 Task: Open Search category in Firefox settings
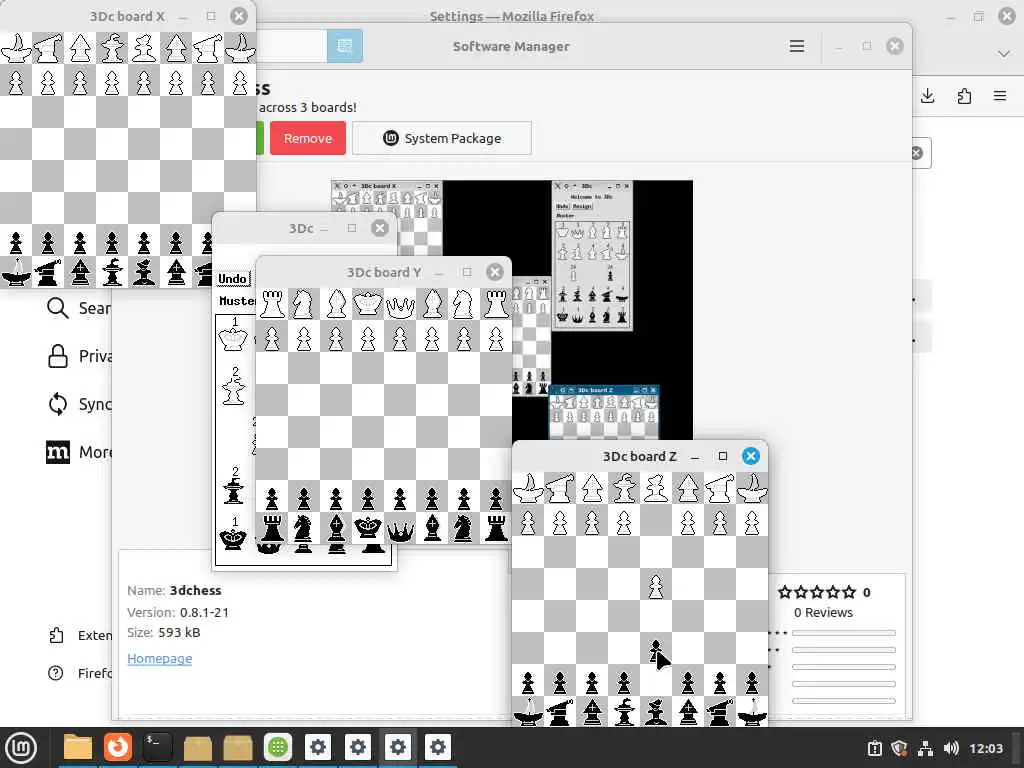[78, 308]
